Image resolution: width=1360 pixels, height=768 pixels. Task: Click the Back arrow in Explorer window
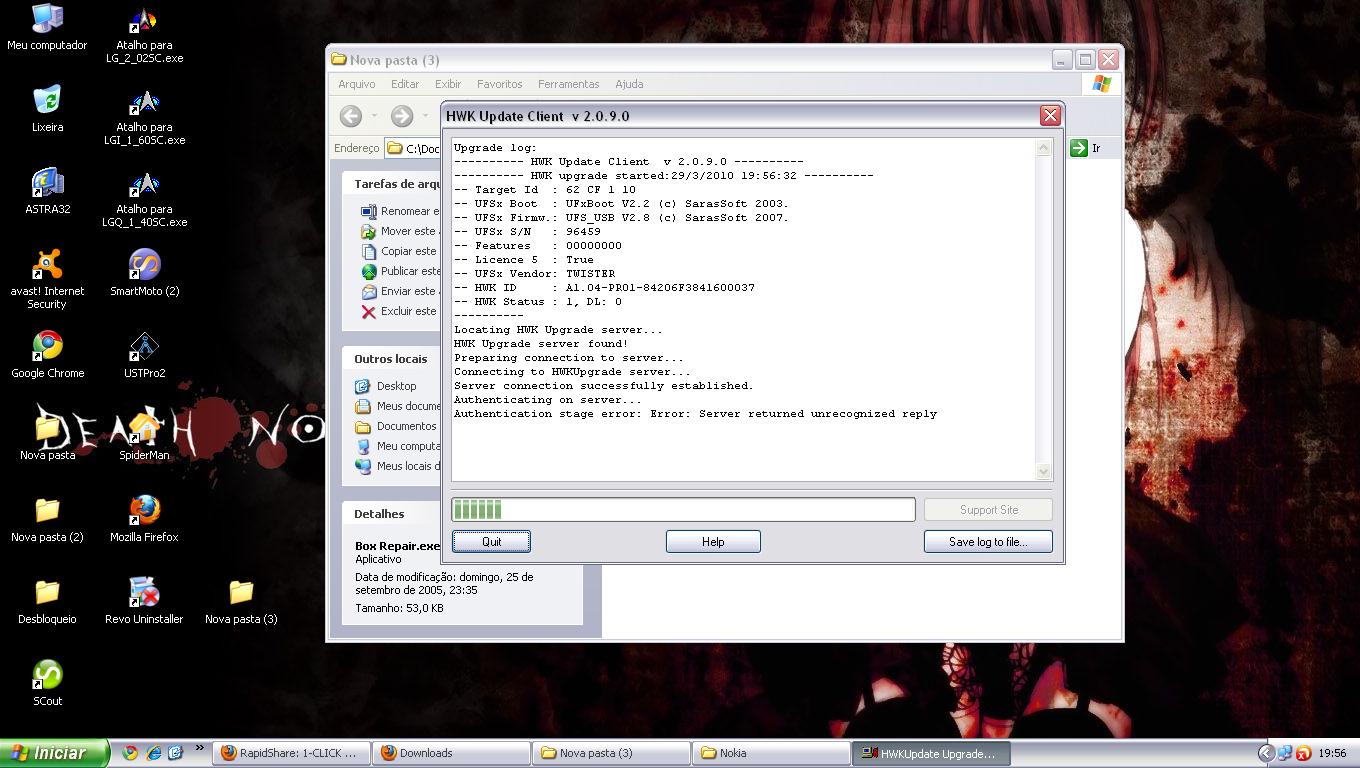[x=351, y=116]
